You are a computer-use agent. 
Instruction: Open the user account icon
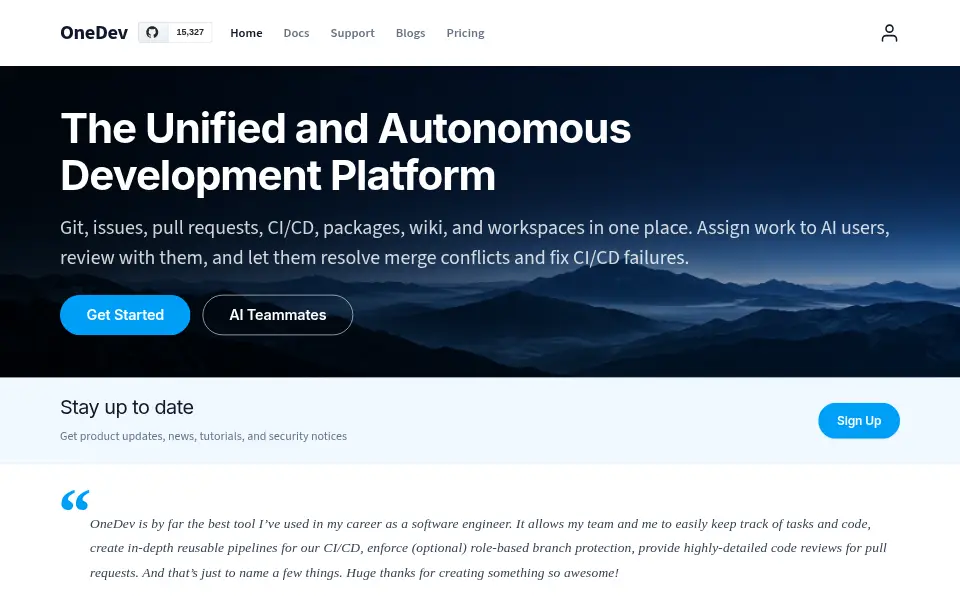(x=889, y=33)
